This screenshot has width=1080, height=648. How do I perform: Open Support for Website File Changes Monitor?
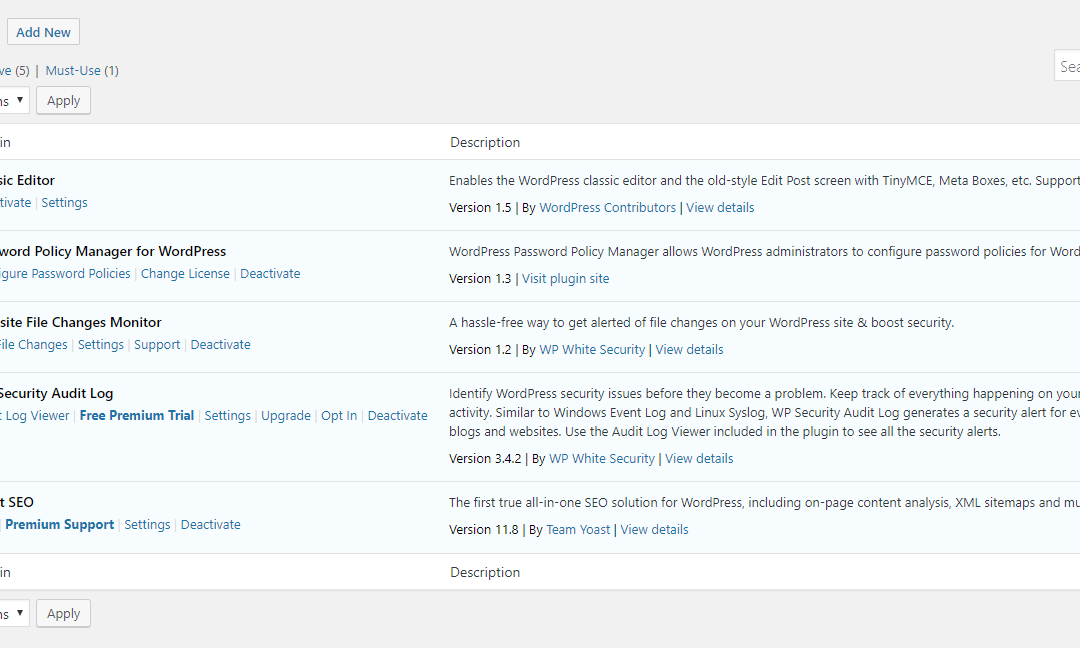157,344
